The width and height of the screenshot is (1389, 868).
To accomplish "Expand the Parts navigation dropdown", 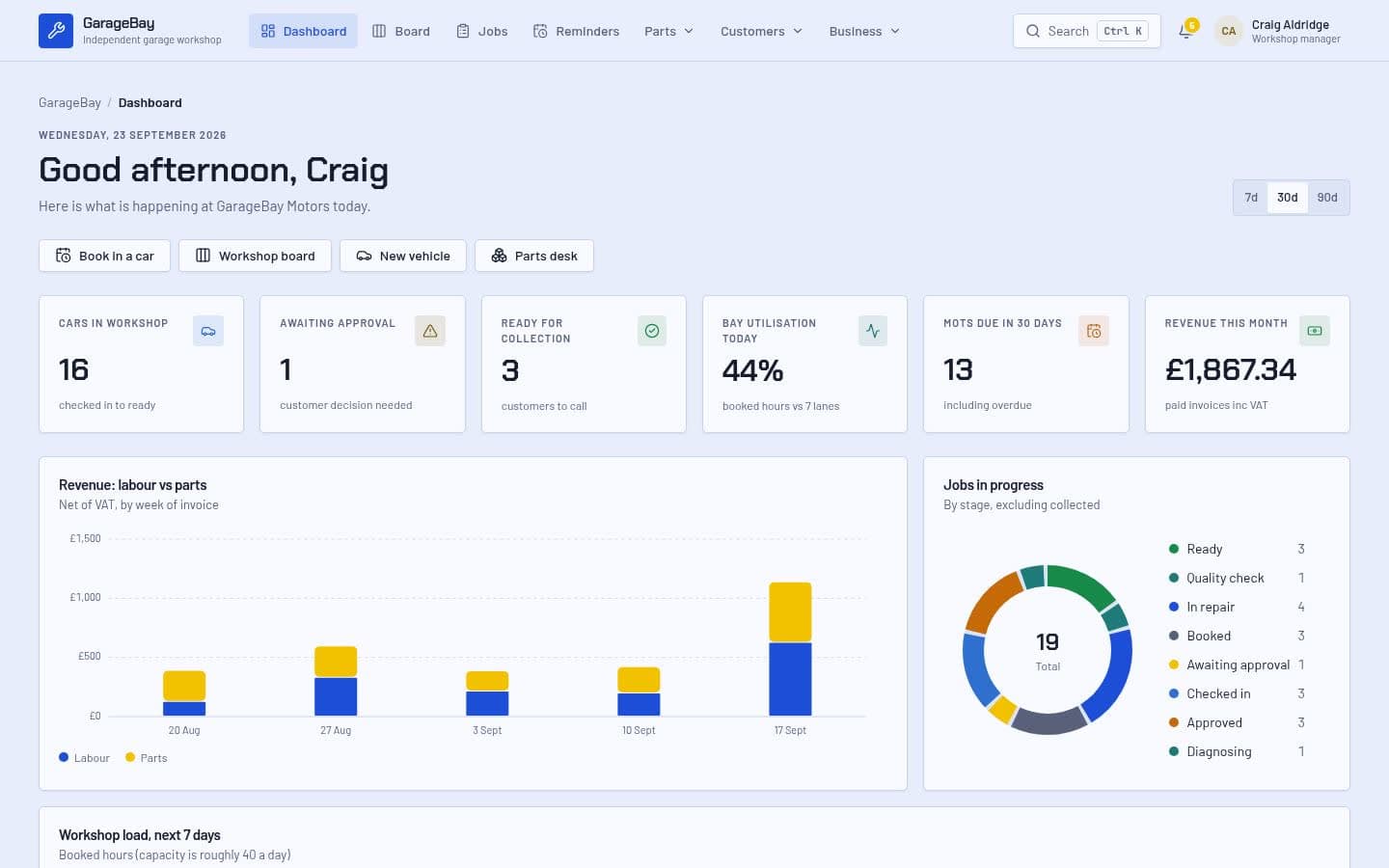I will 668,31.
